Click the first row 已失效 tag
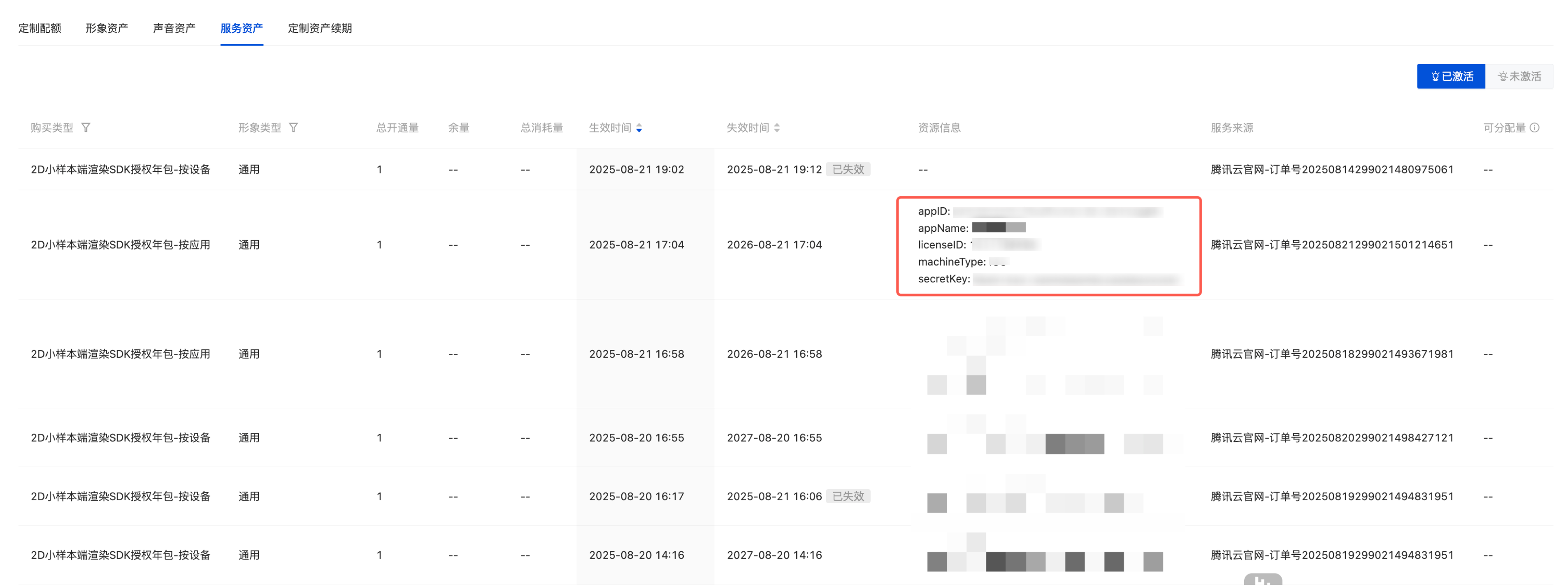The image size is (1568, 585). click(848, 170)
